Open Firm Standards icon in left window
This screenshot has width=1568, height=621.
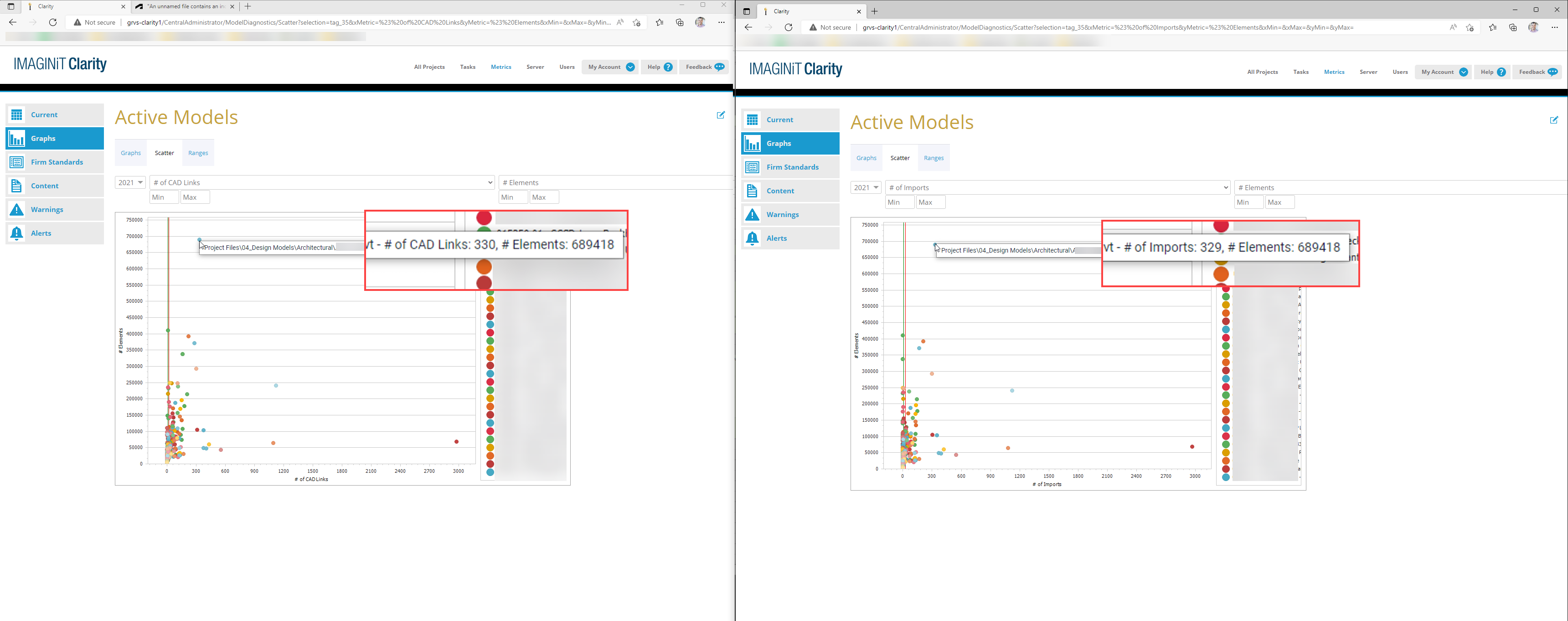17,162
